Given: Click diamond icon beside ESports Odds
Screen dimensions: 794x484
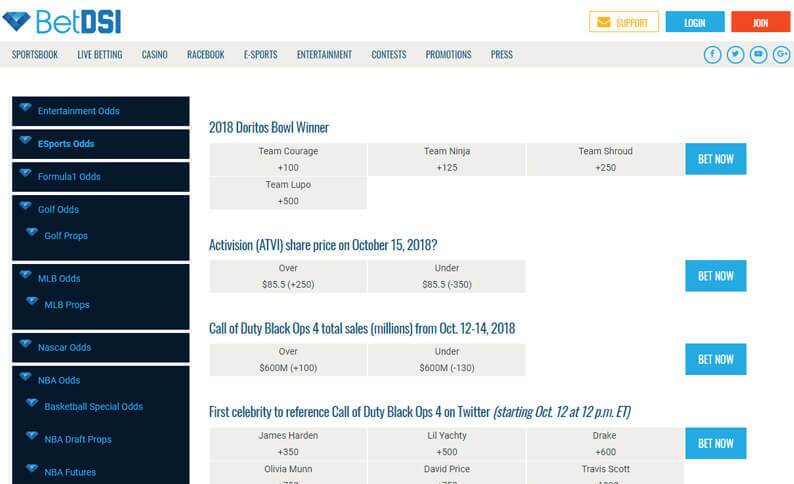Looking at the screenshot, I should click(x=25, y=140).
